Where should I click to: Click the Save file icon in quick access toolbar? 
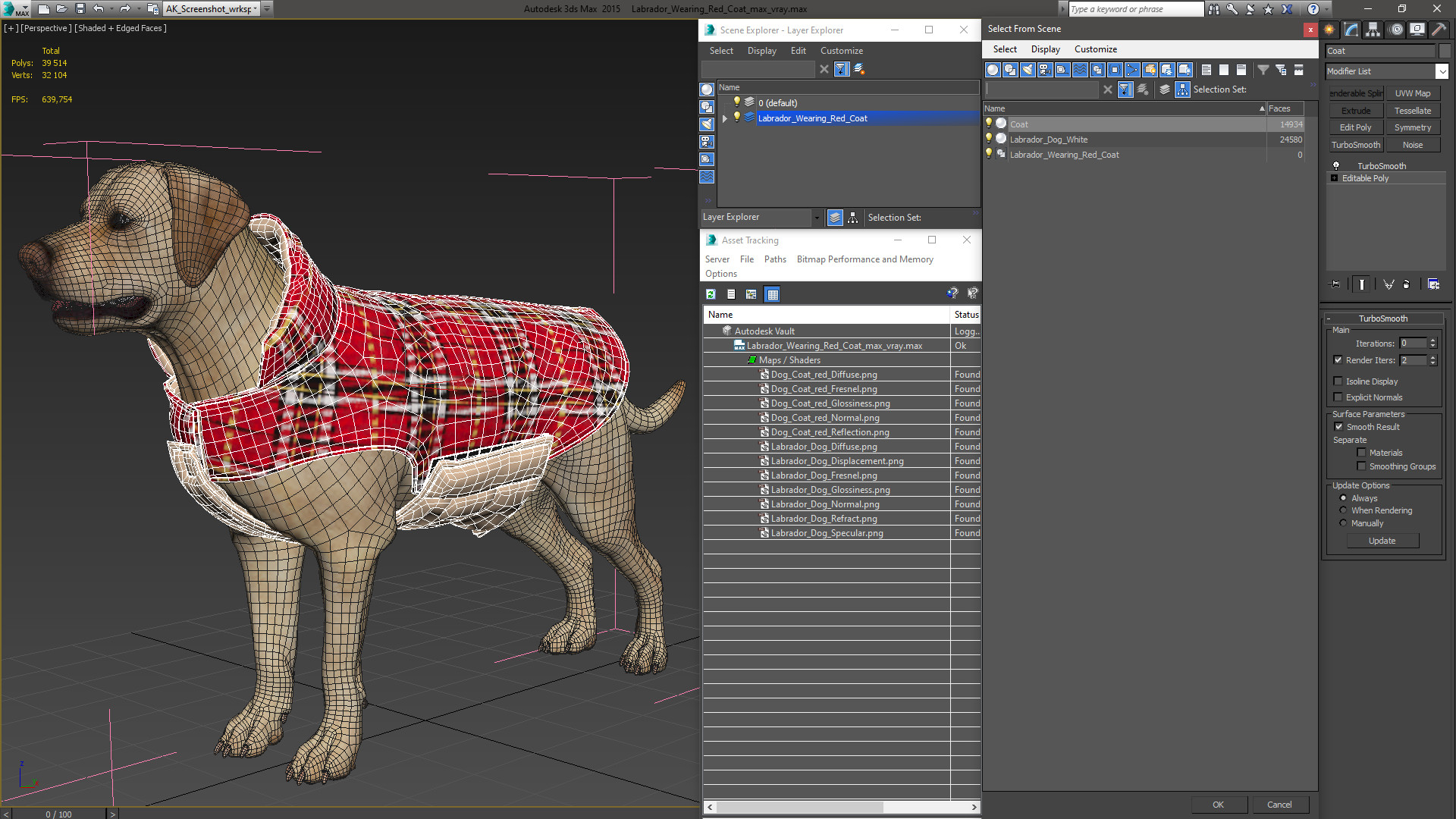coord(80,9)
